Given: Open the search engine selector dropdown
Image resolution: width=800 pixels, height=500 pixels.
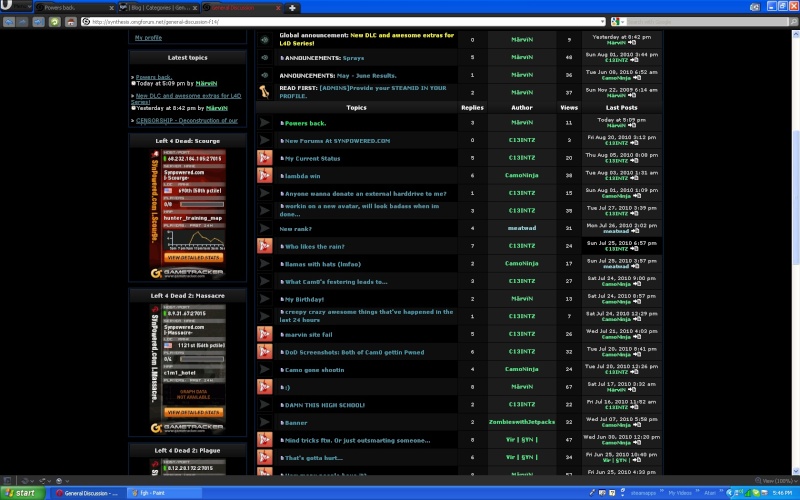Looking at the screenshot, I should 618,21.
